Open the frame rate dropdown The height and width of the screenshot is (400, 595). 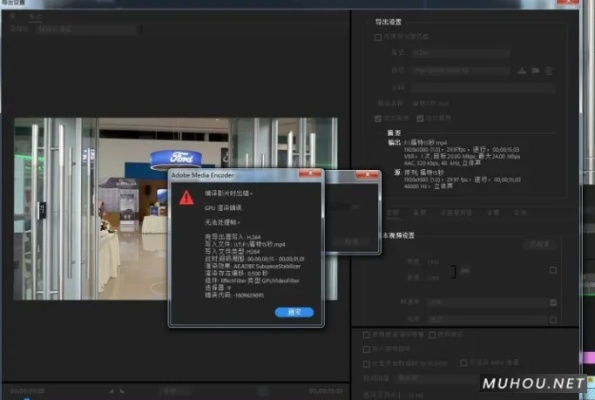click(x=487, y=302)
